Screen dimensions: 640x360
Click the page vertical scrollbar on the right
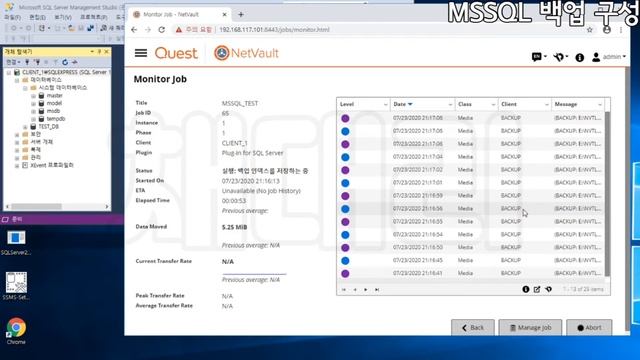pos(628,199)
